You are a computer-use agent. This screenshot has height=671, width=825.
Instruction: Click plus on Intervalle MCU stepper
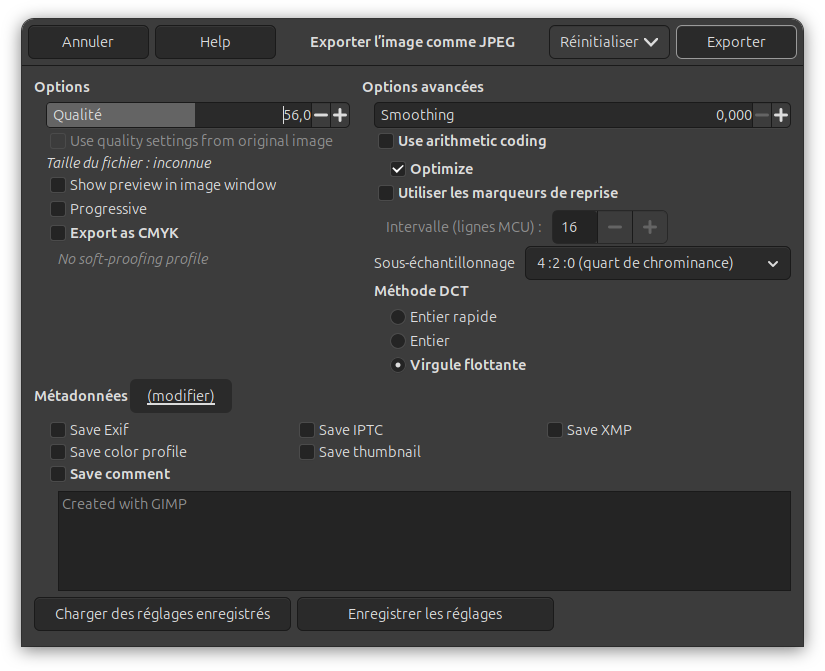click(650, 227)
